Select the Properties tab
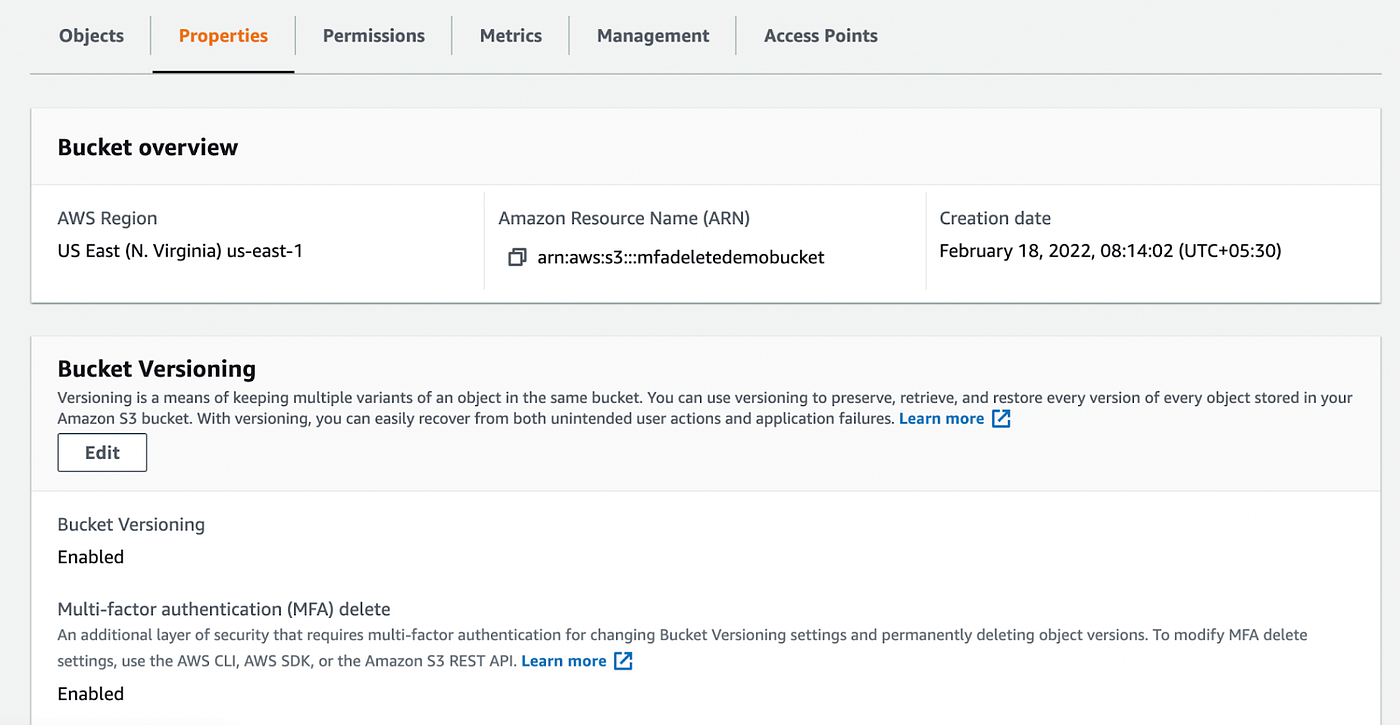Viewport: 1400px width, 725px height. (223, 36)
